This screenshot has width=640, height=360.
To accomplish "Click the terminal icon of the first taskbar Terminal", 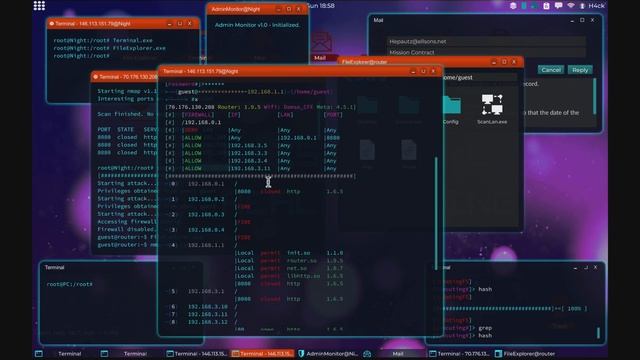I will tap(39, 354).
